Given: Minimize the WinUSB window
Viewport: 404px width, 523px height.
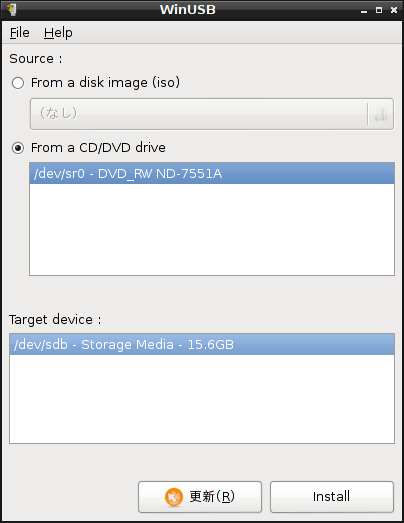Looking at the screenshot, I should point(364,10).
